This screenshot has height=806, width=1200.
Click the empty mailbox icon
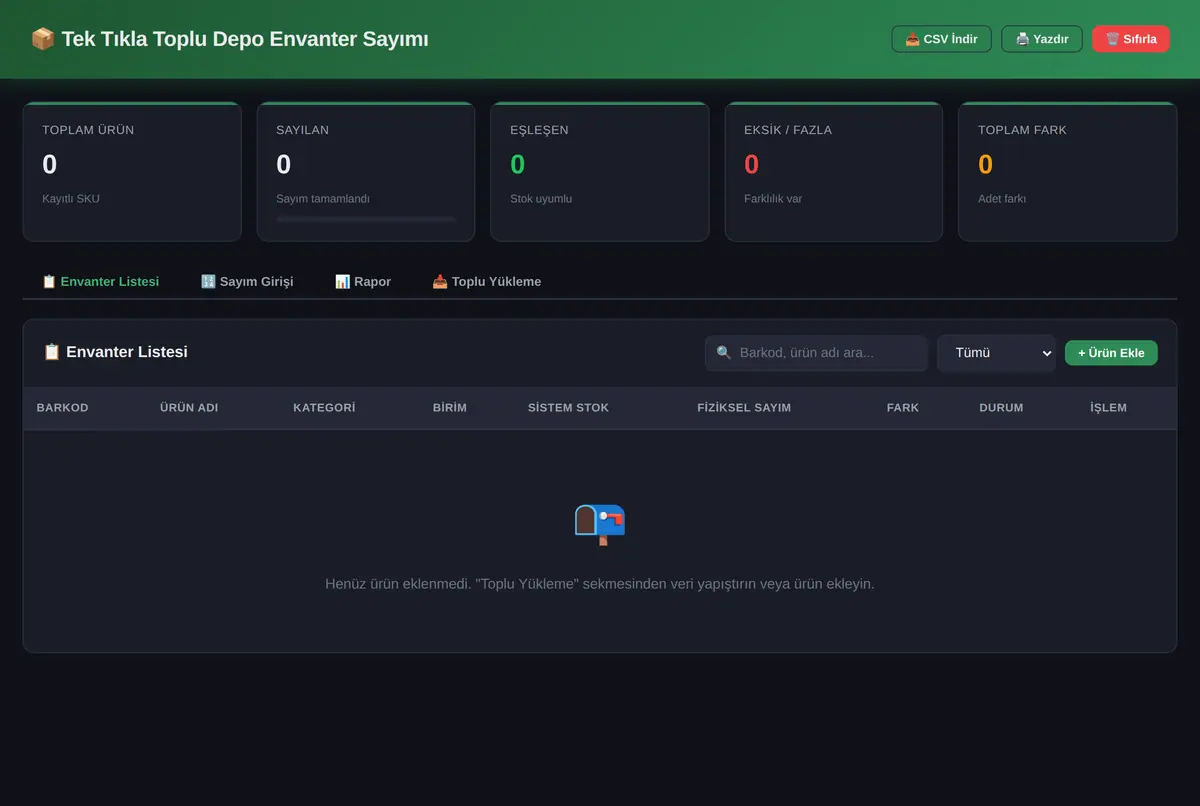[600, 523]
